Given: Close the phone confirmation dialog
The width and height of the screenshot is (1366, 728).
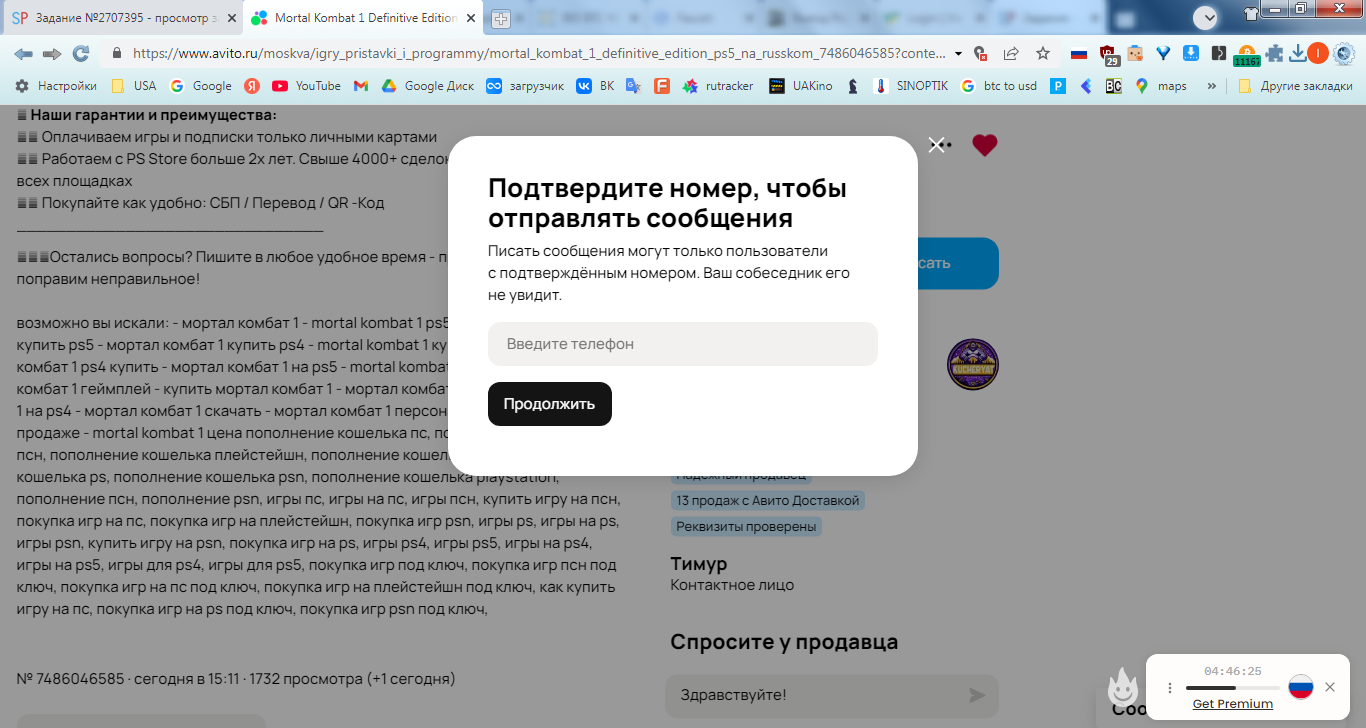Looking at the screenshot, I should (x=936, y=145).
